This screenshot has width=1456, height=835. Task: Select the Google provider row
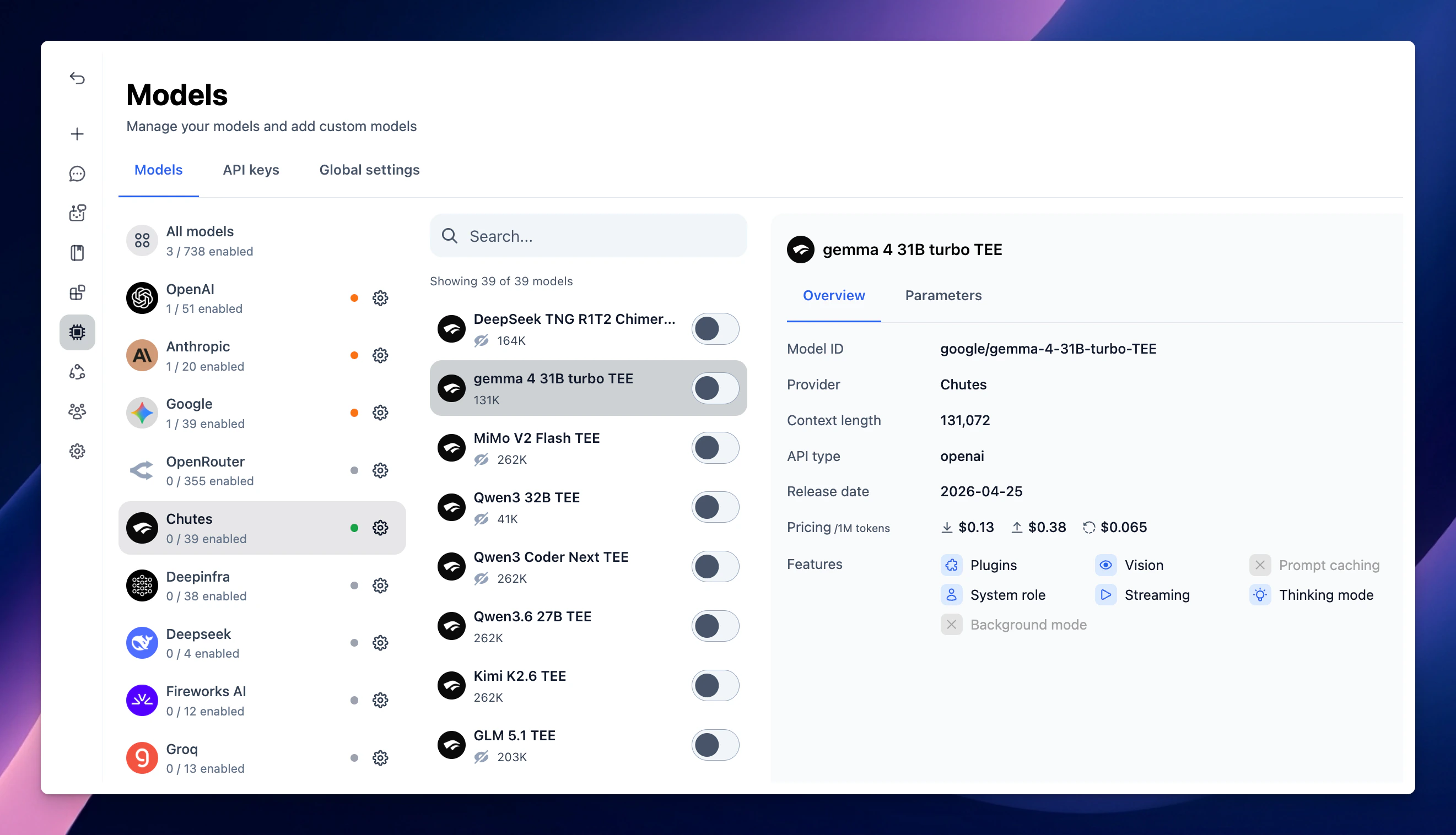click(x=262, y=413)
